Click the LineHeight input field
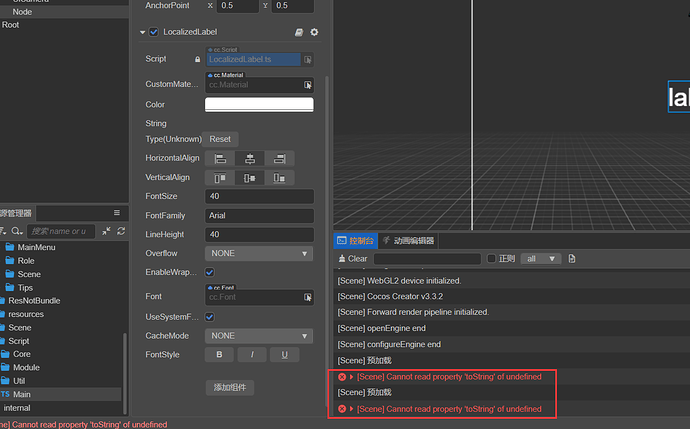The height and width of the screenshot is (429, 690). coord(259,235)
